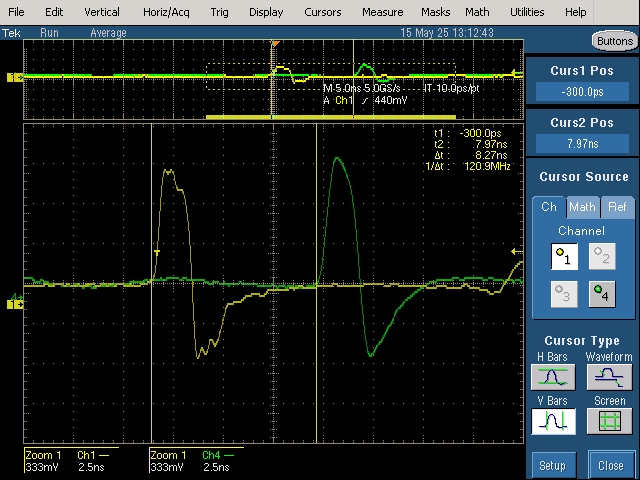Viewport: 640px width, 480px height.
Task: Open the Measure menu
Action: coord(382,12)
